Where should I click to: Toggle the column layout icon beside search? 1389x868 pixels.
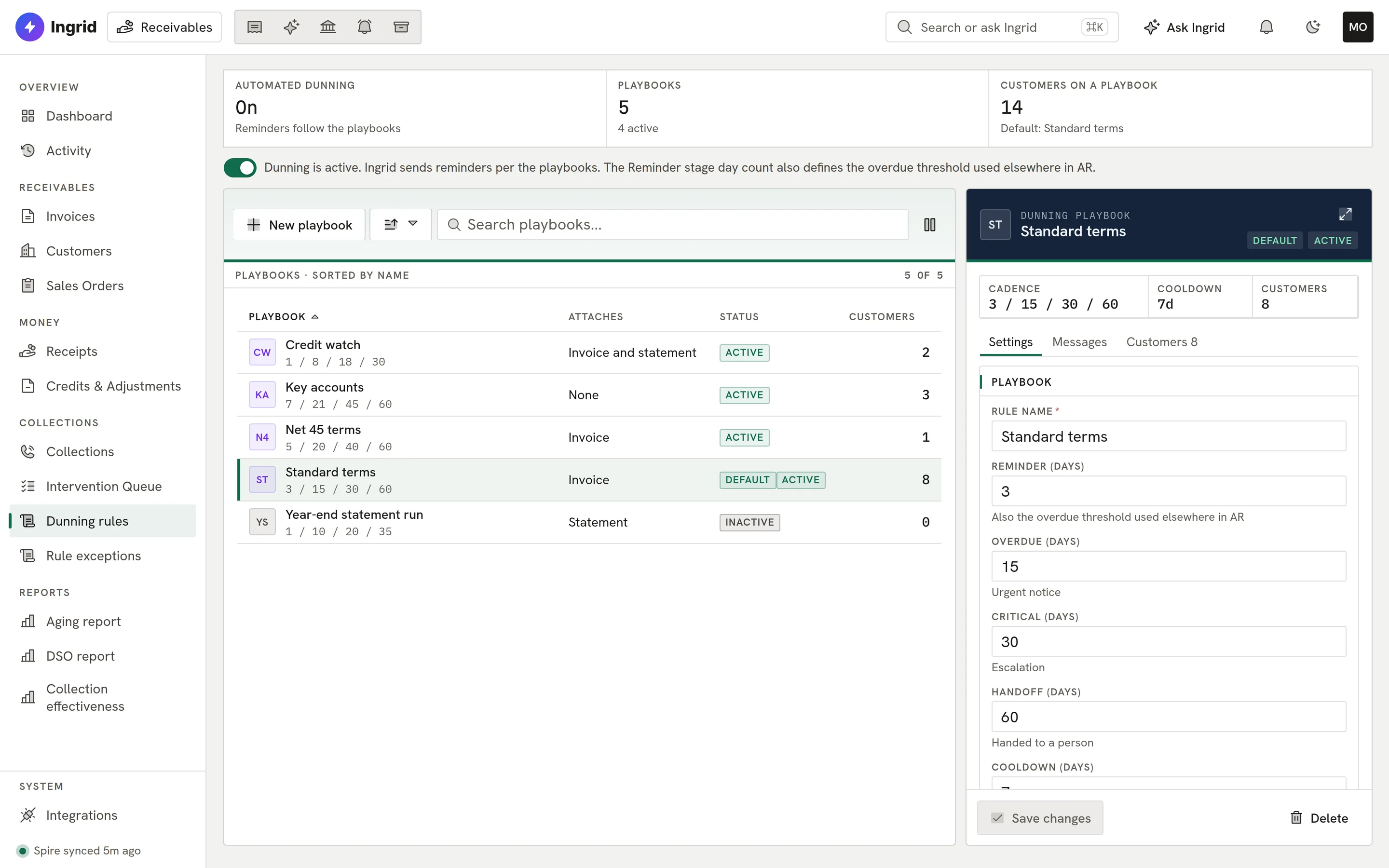tap(930, 224)
